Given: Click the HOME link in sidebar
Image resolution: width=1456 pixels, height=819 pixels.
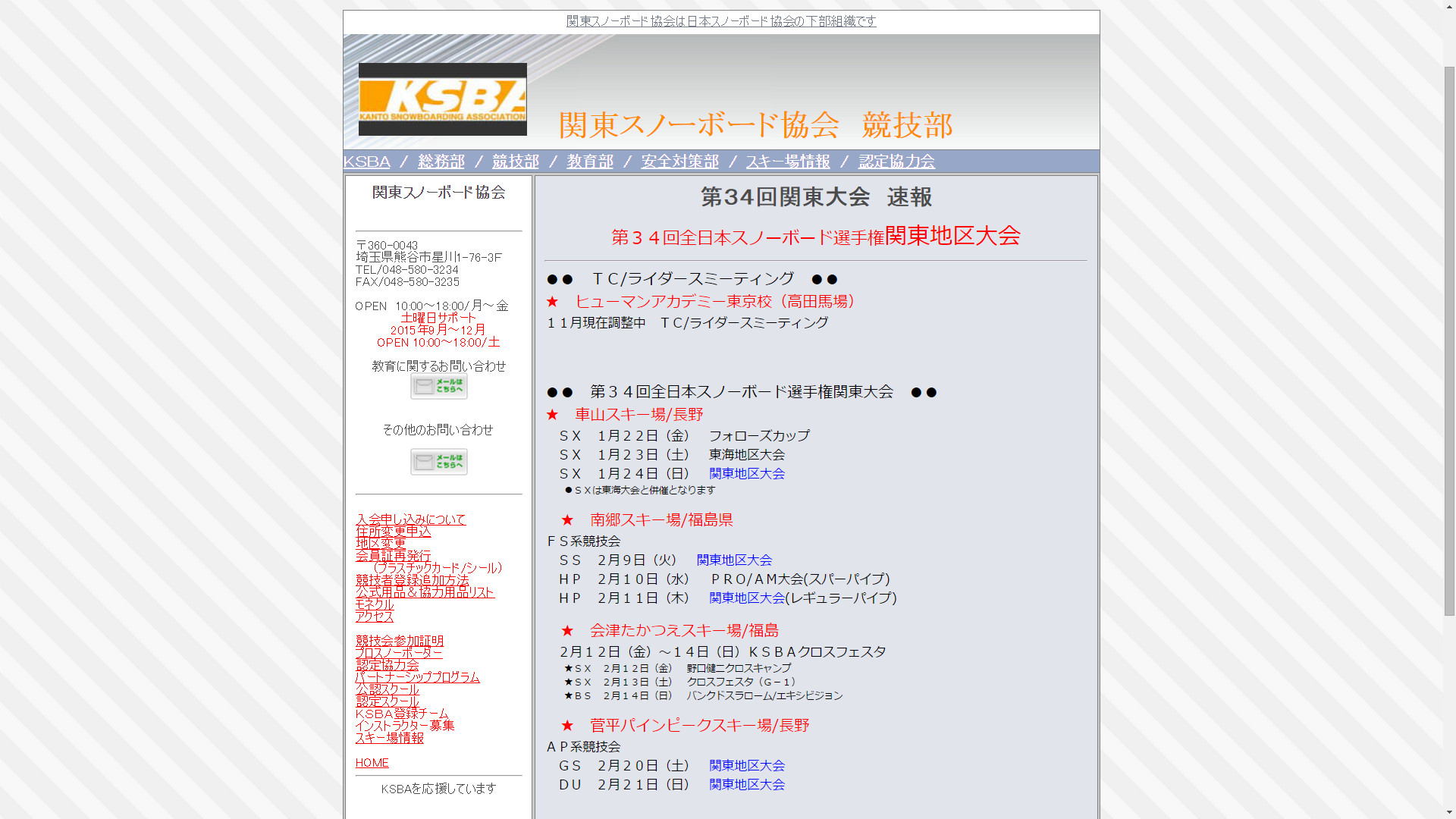Looking at the screenshot, I should pyautogui.click(x=372, y=763).
